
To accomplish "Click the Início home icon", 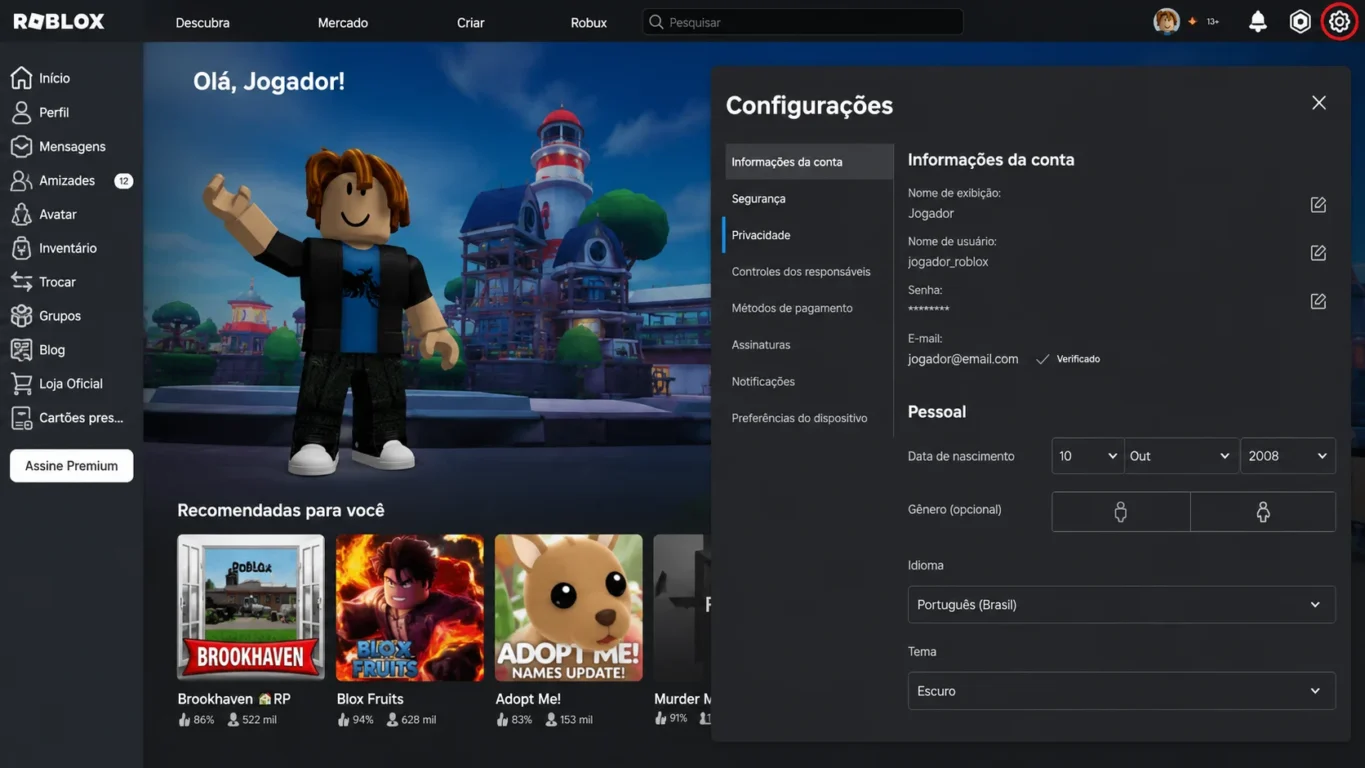I will click(x=21, y=78).
